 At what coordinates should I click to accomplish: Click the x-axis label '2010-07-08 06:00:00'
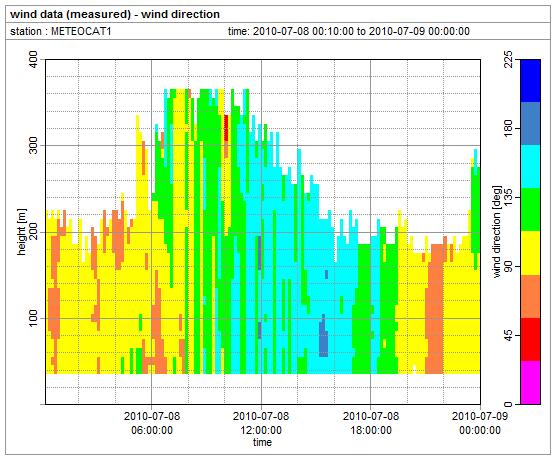click(x=152, y=423)
